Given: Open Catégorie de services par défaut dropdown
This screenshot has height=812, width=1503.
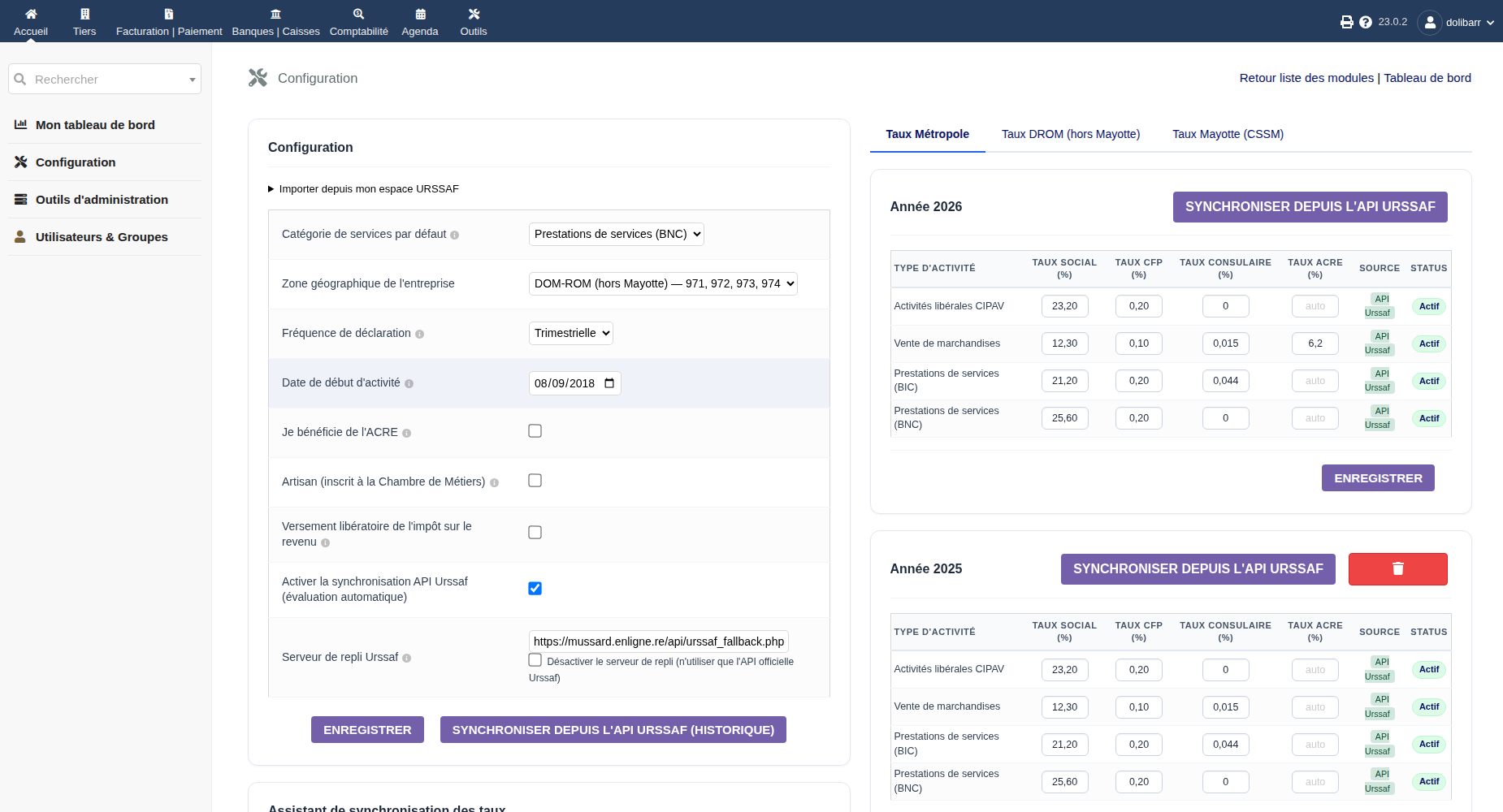Looking at the screenshot, I should tap(616, 234).
